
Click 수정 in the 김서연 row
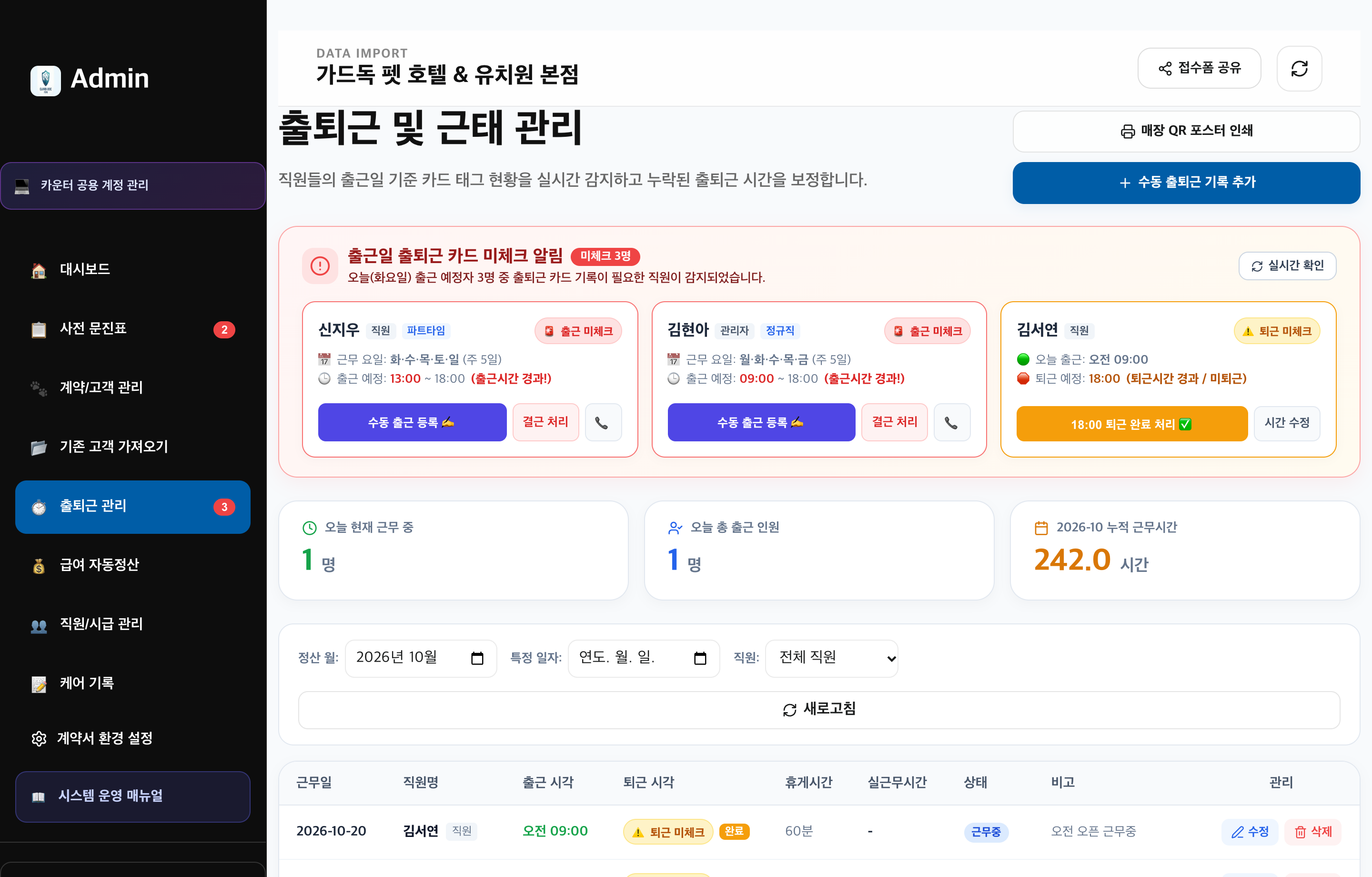point(1250,832)
